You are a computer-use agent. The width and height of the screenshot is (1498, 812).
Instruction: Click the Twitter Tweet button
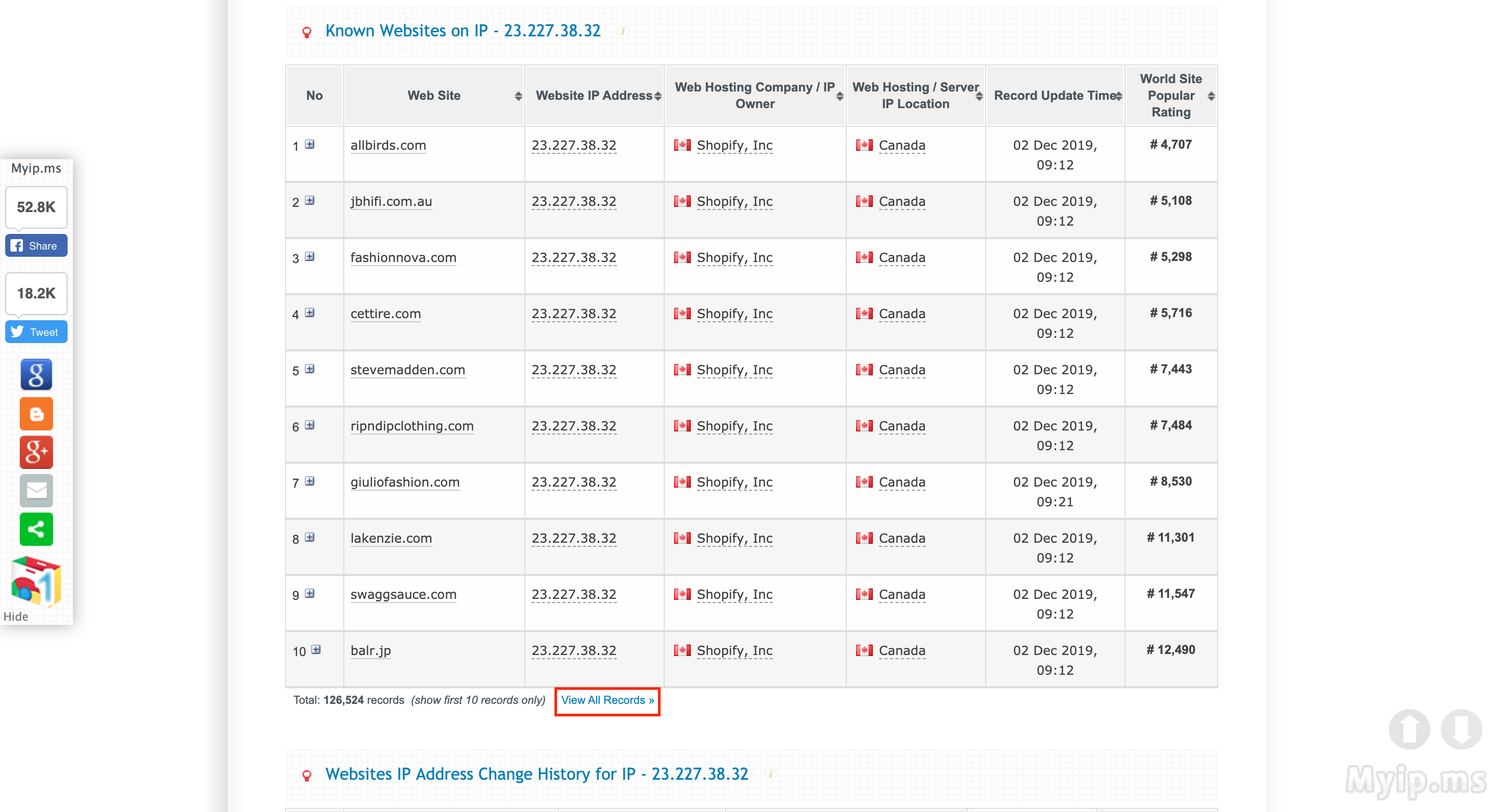(x=36, y=332)
